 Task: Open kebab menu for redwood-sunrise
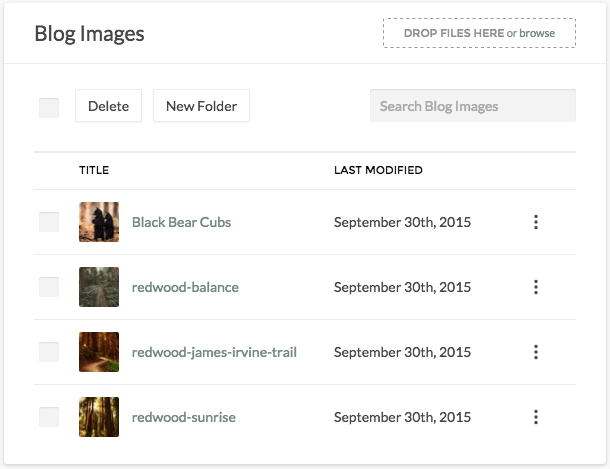pyautogui.click(x=536, y=417)
